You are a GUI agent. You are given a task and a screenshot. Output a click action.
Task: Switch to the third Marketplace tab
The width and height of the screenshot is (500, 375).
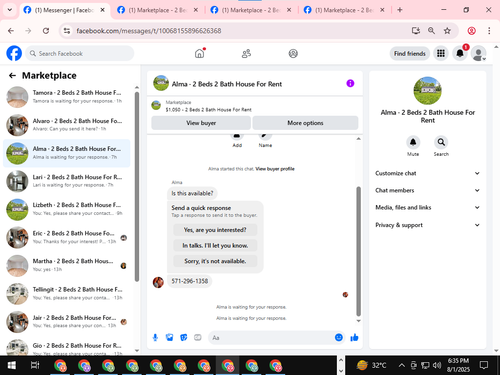point(251,10)
